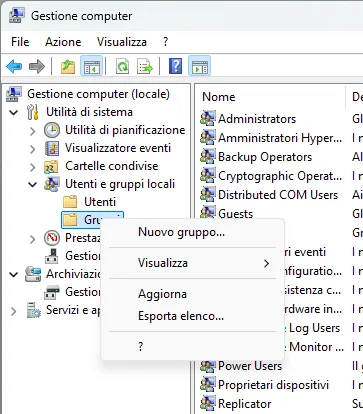
Task: Click the Utenti folder icon
Action: (x=70, y=202)
